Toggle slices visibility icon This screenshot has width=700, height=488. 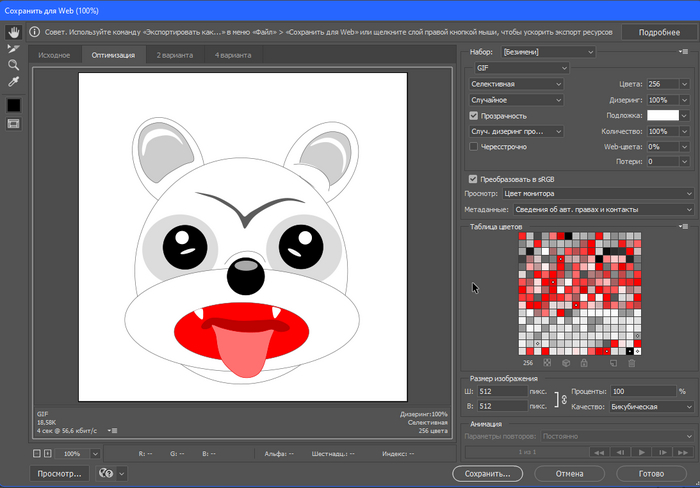pyautogui.click(x=14, y=123)
